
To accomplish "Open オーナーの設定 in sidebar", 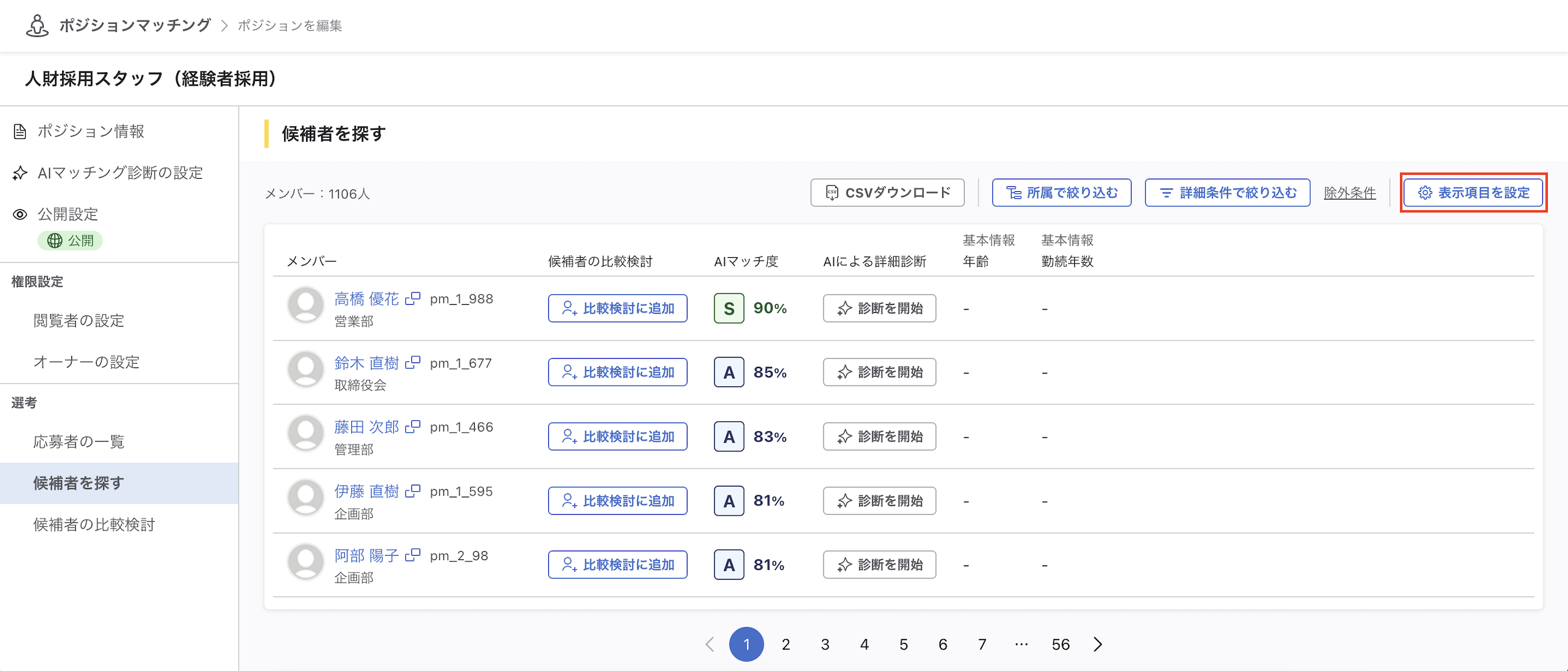I will point(87,362).
